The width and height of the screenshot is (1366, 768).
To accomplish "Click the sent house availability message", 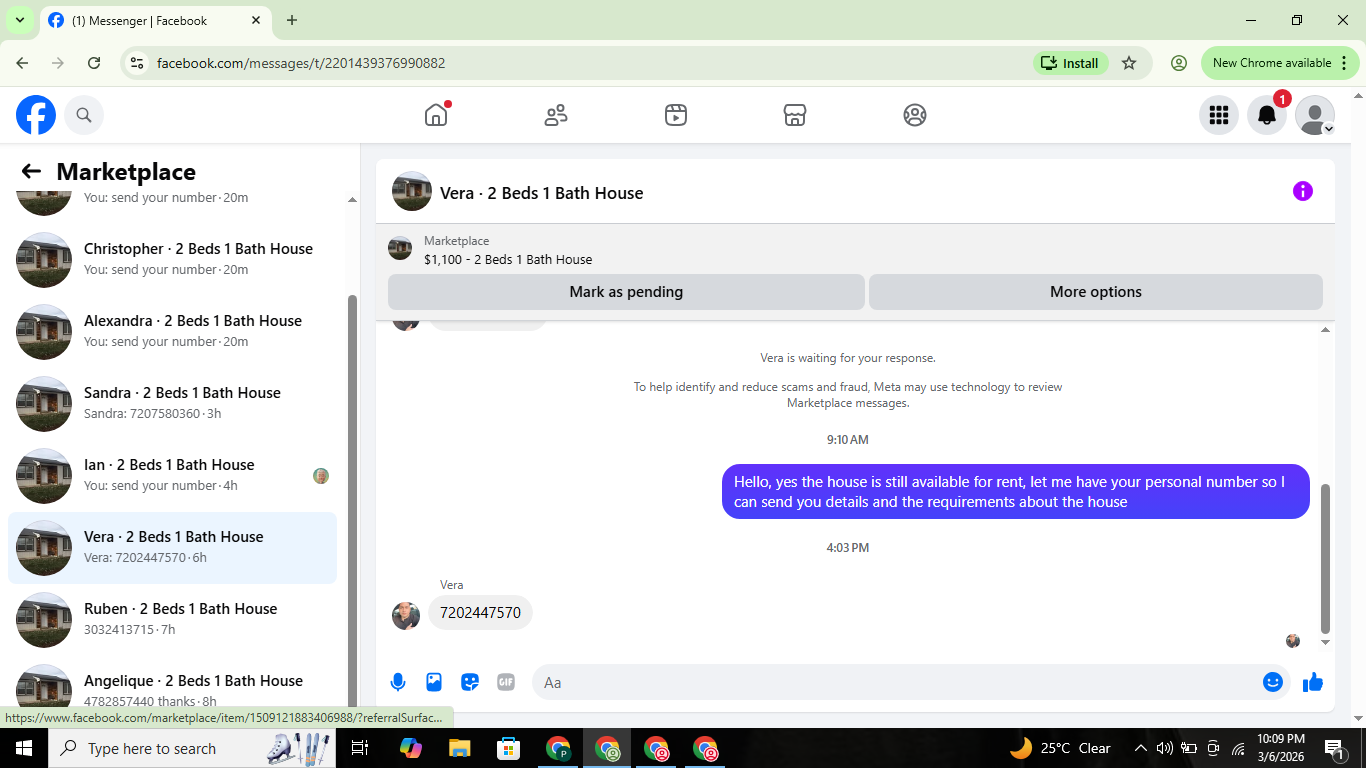I will pos(1016,492).
